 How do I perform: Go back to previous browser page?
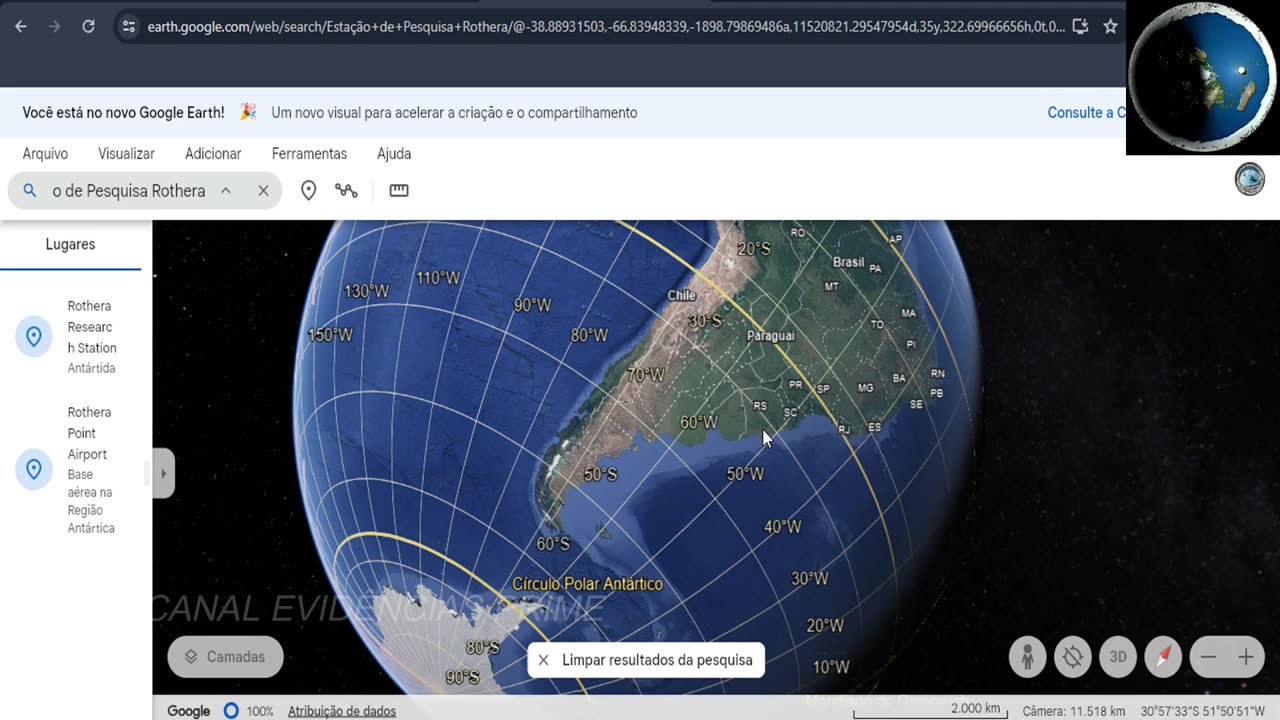[21, 27]
